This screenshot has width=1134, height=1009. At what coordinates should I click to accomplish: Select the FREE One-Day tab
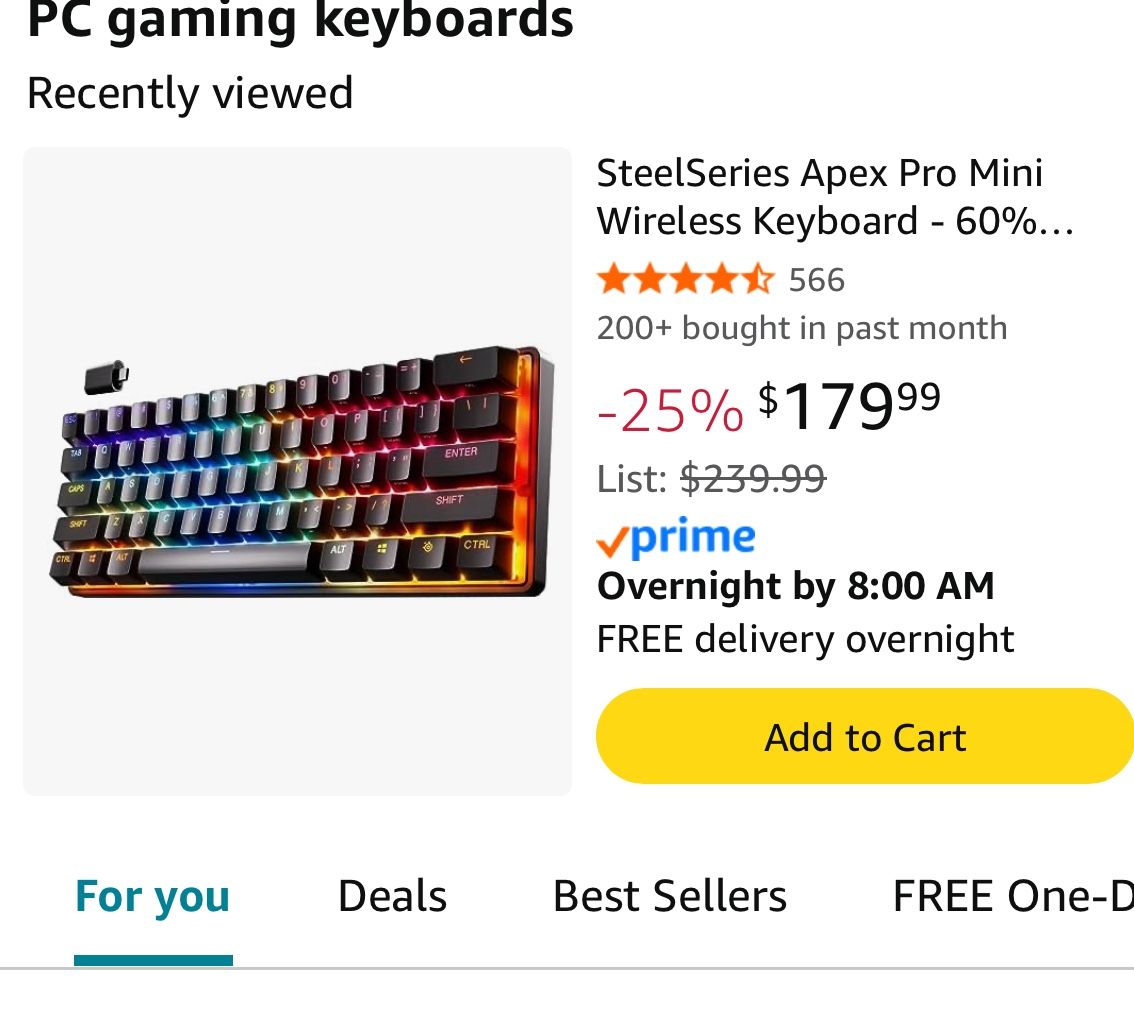(x=1012, y=896)
